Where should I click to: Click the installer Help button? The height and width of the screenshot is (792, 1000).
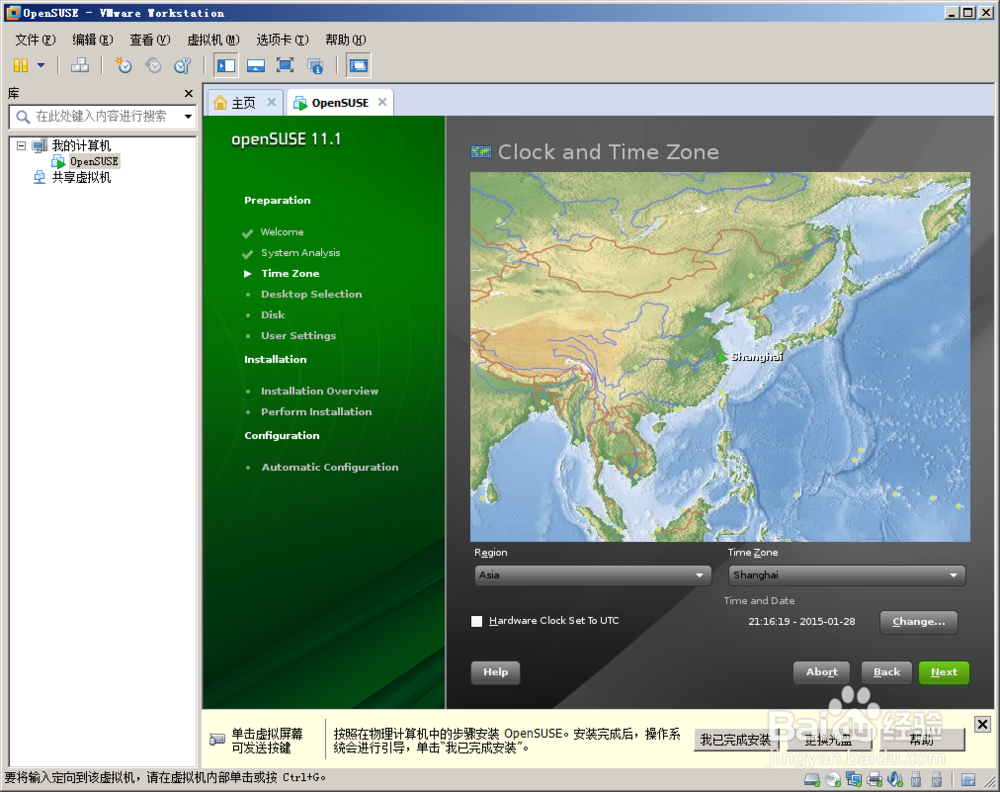pyautogui.click(x=496, y=672)
